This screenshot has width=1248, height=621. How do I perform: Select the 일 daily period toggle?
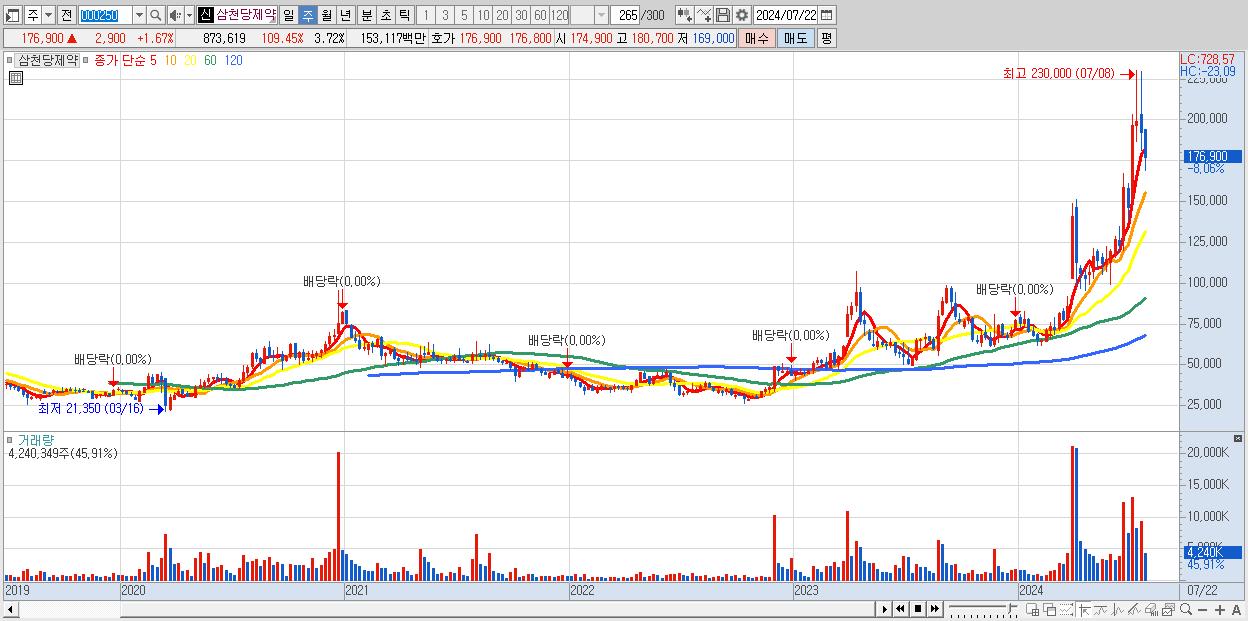(288, 15)
